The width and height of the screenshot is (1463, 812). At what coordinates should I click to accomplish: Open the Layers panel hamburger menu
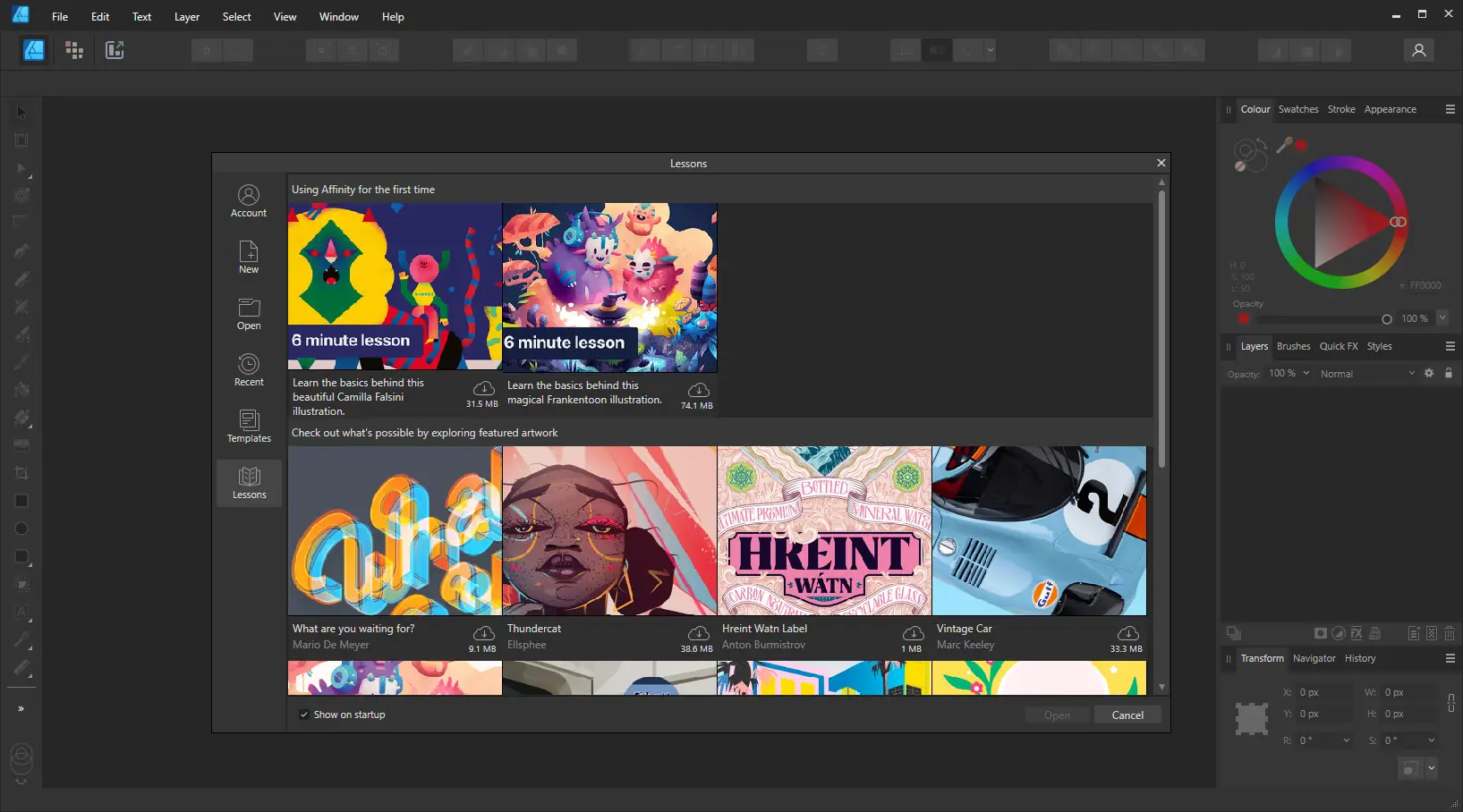[x=1450, y=346]
